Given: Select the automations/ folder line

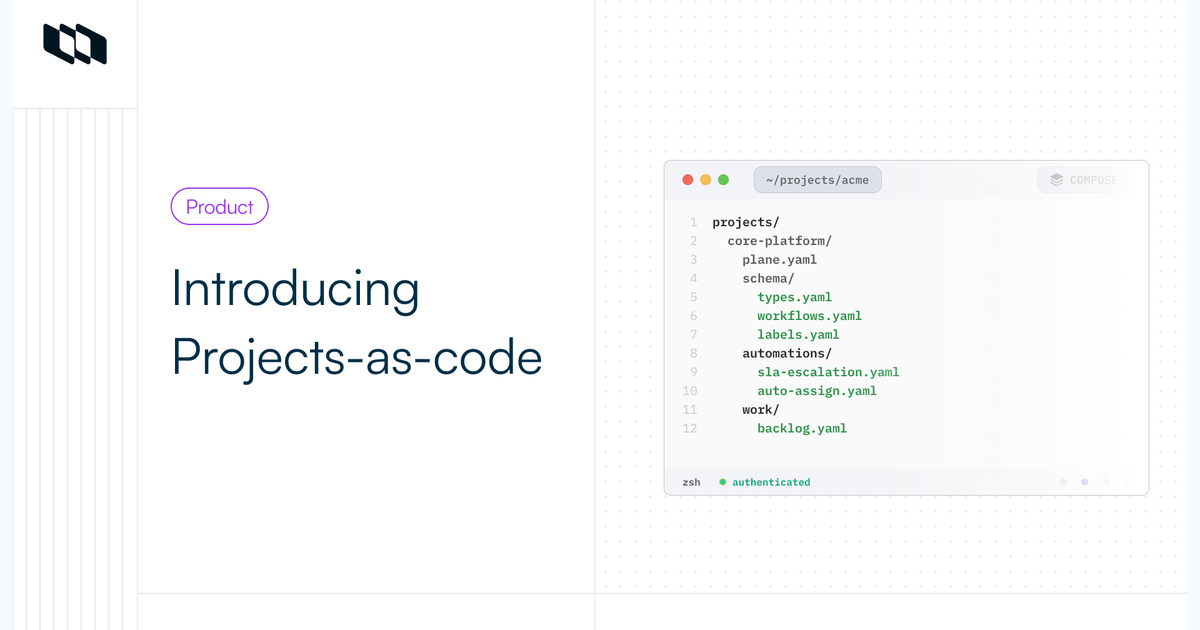Looking at the screenshot, I should [x=787, y=353].
